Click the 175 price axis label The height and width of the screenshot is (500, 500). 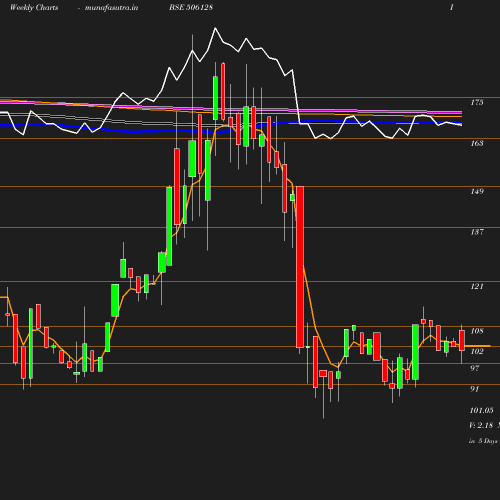477,102
